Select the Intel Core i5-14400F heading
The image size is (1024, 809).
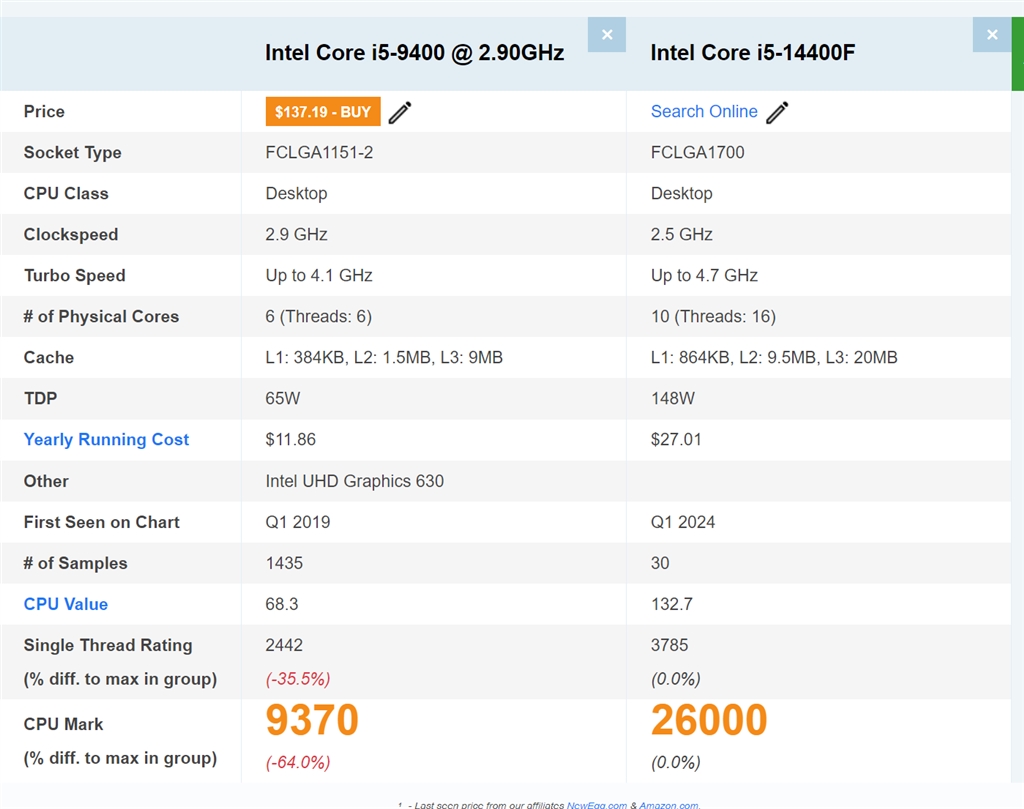753,53
